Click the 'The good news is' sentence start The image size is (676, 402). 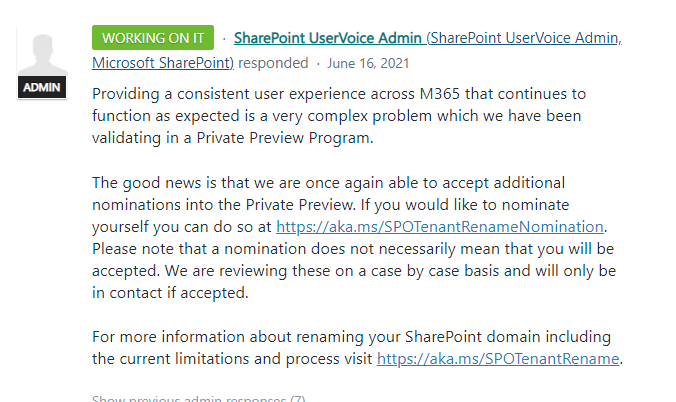point(153,182)
